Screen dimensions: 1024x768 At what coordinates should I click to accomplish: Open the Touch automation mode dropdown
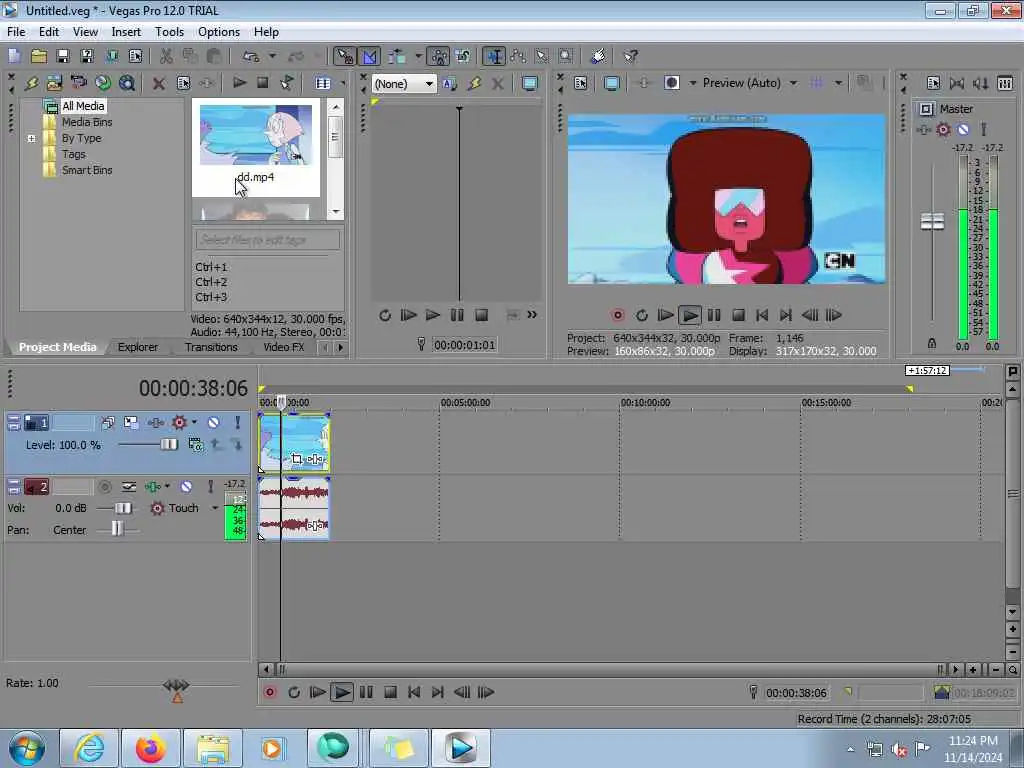(215, 507)
